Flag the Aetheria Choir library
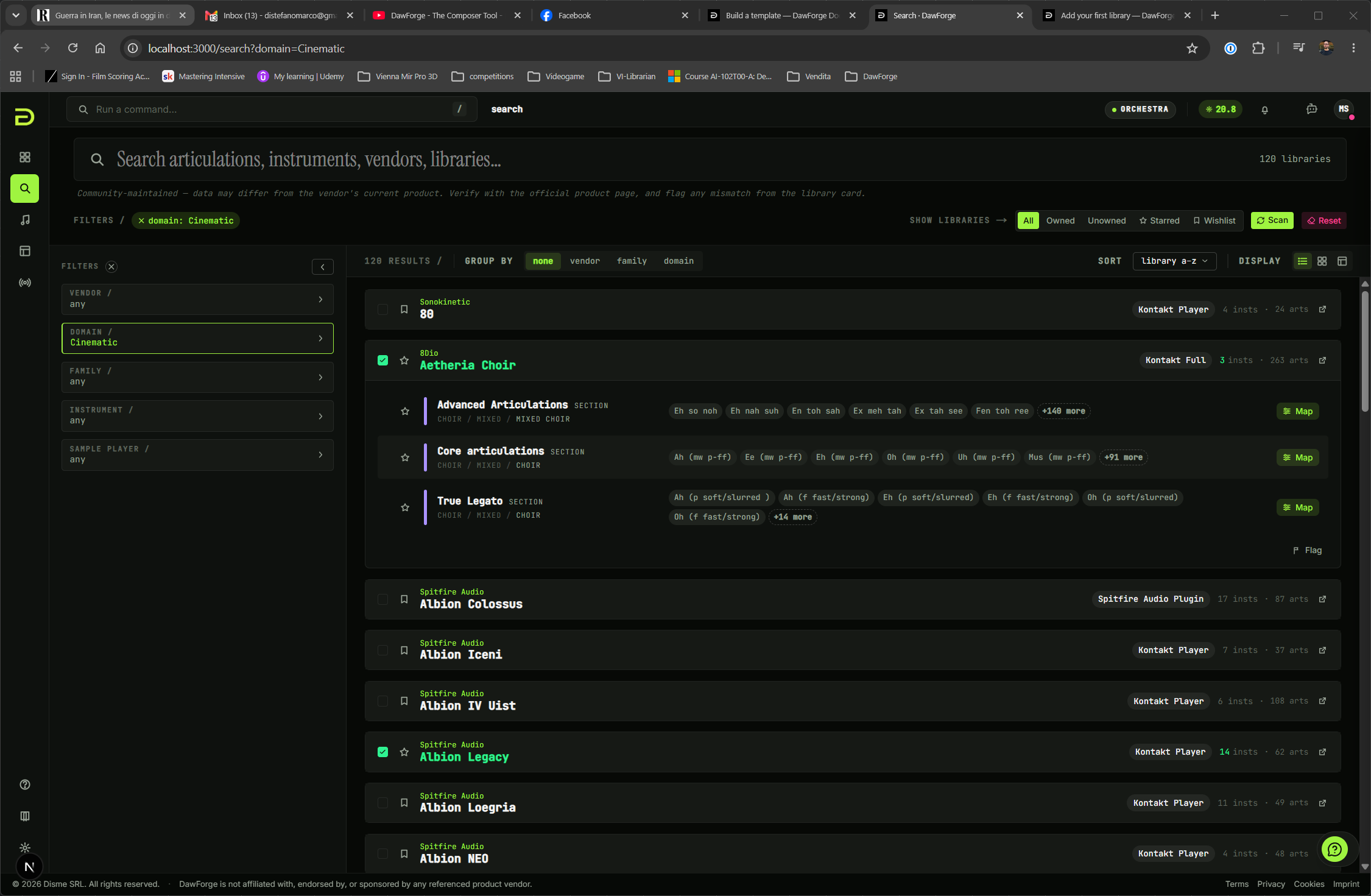 coord(1308,551)
